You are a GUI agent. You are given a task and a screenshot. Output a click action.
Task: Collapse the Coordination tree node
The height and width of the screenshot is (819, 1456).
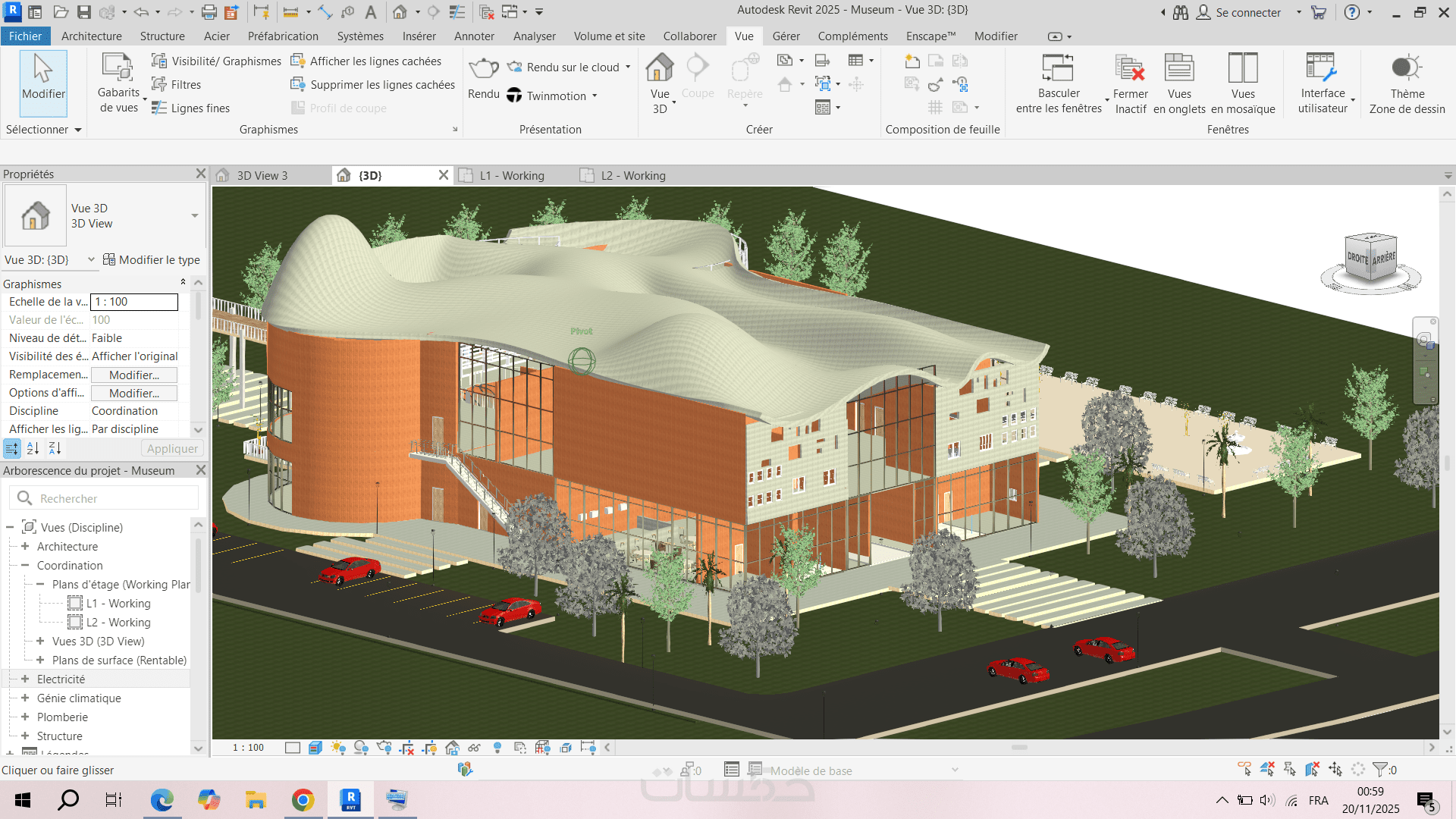point(25,566)
